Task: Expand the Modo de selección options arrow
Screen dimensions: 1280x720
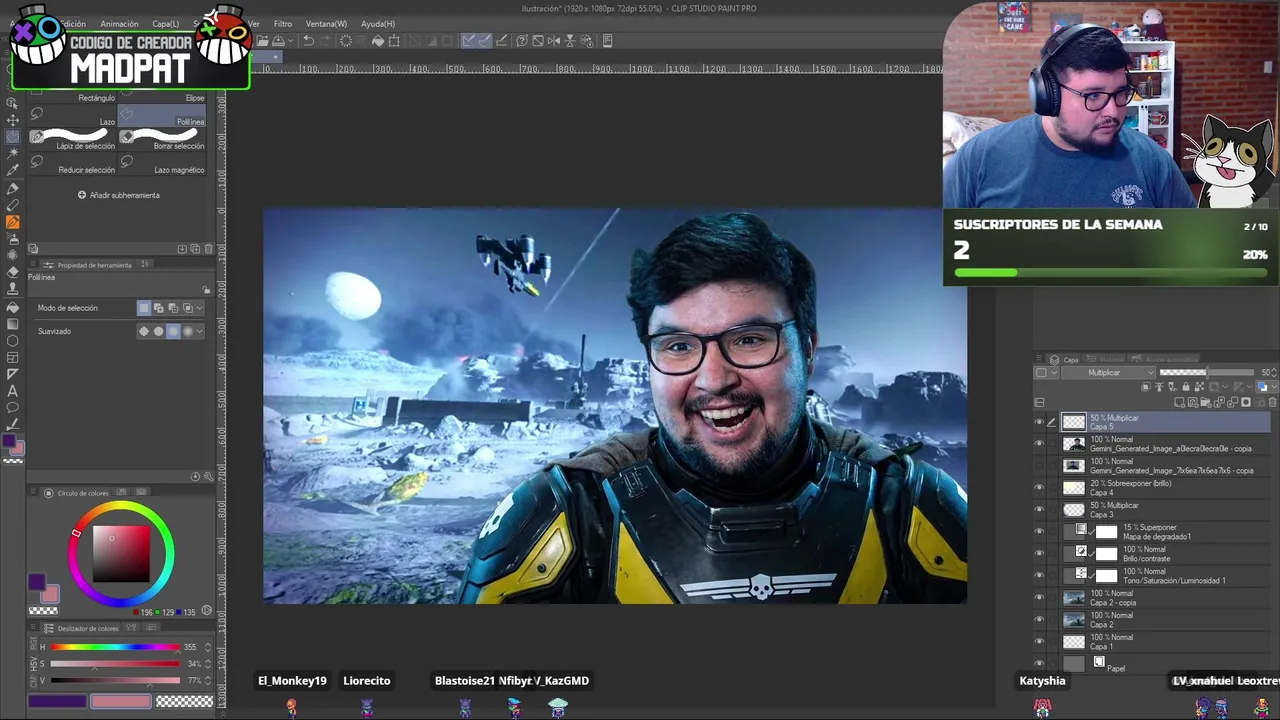Action: (x=201, y=308)
